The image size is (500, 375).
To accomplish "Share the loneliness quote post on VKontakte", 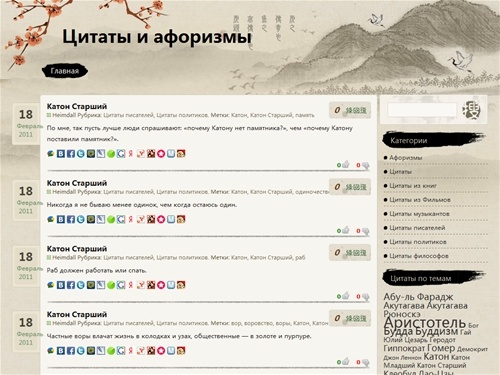I will pyautogui.click(x=61, y=219).
